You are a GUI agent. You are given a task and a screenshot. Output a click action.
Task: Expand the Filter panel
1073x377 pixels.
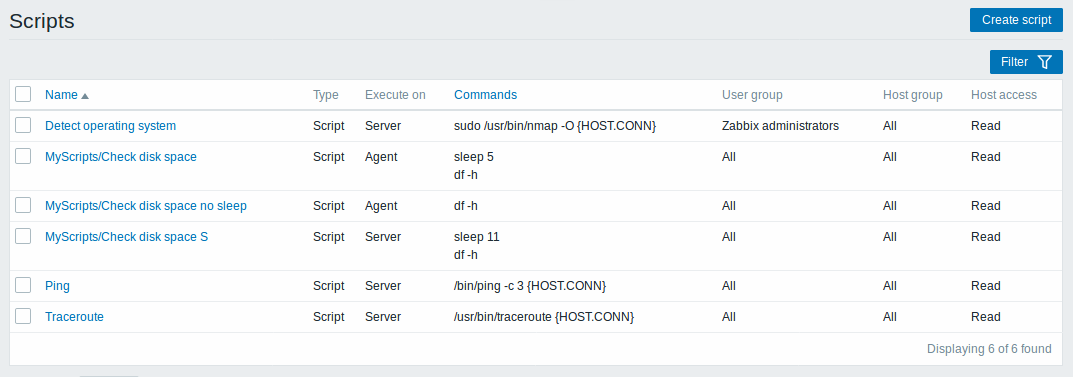pyautogui.click(x=1026, y=62)
